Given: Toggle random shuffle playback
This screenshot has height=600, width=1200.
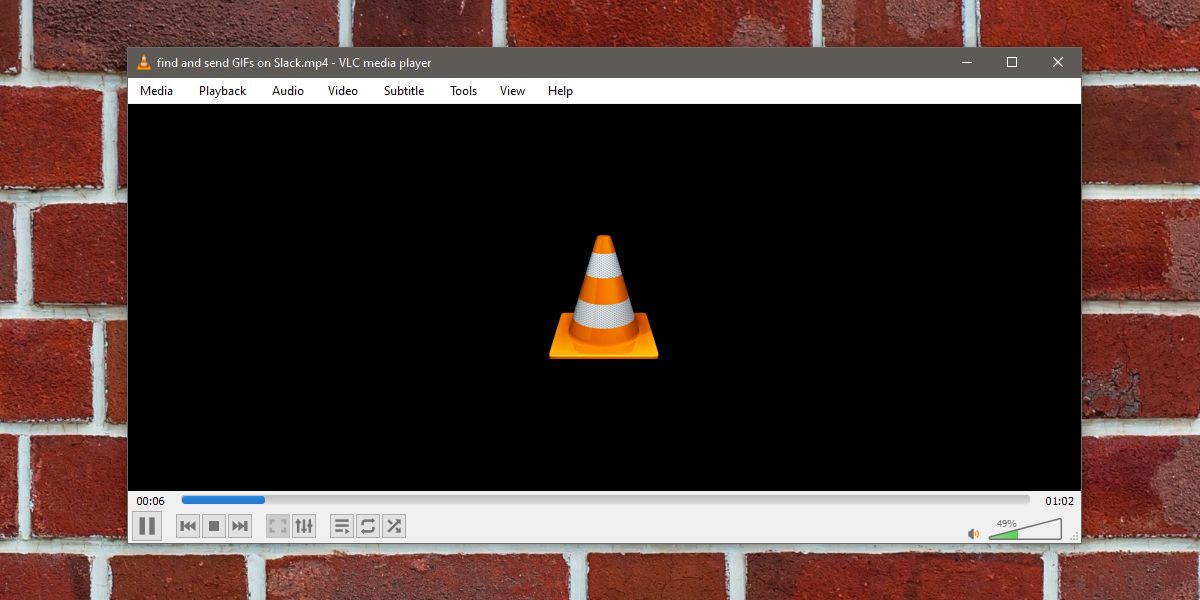Looking at the screenshot, I should click(394, 526).
